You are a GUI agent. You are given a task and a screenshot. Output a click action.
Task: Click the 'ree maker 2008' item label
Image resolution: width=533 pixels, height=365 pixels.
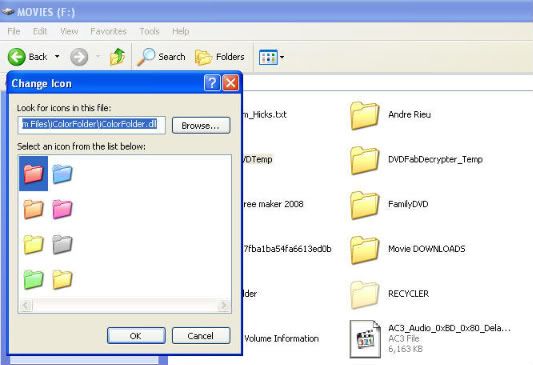coord(273,204)
